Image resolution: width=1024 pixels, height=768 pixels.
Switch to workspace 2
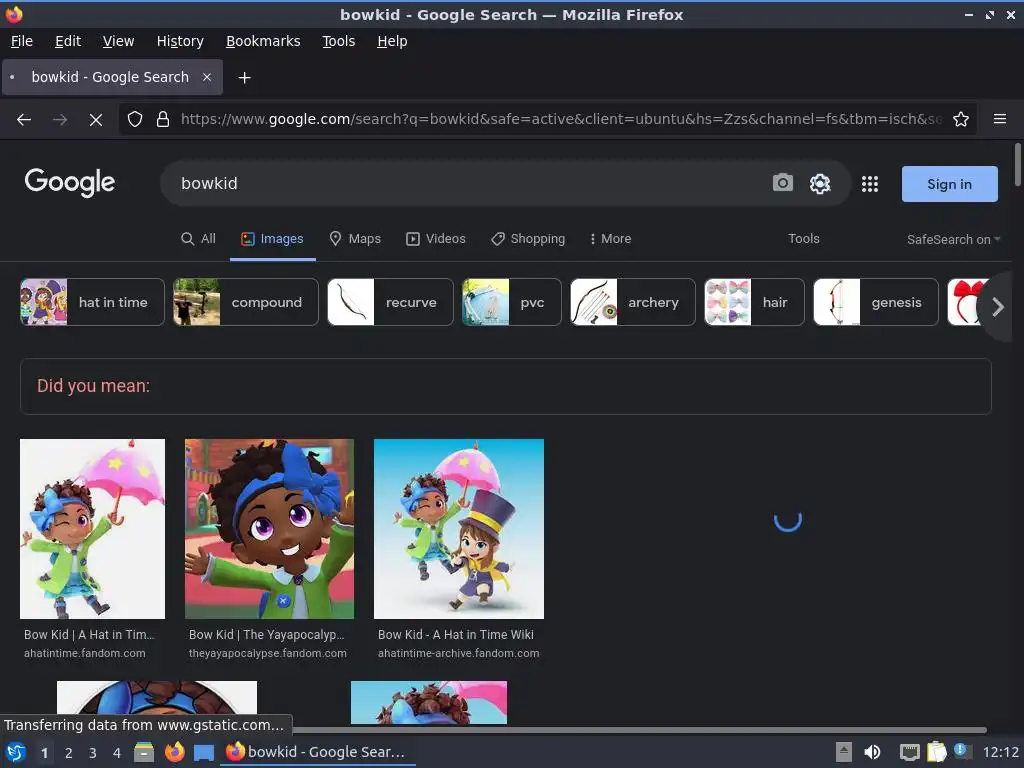tap(69, 753)
